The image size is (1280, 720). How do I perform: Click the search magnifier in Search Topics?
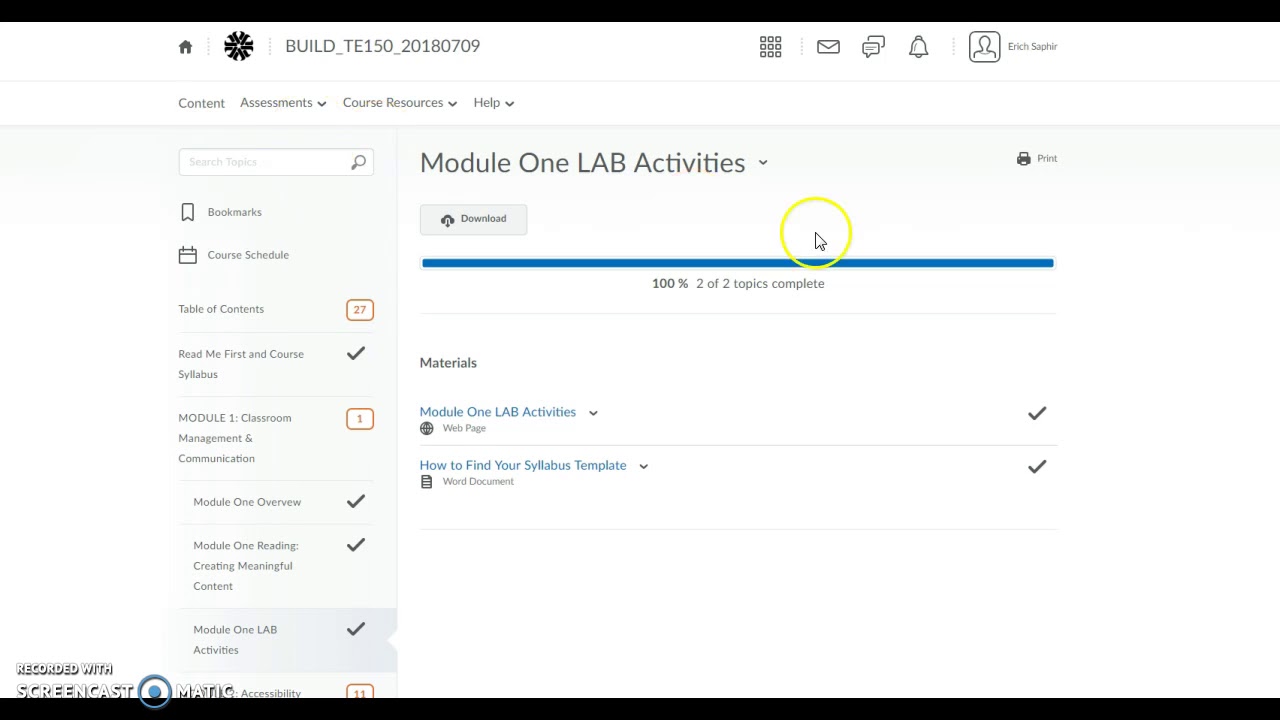(x=358, y=162)
